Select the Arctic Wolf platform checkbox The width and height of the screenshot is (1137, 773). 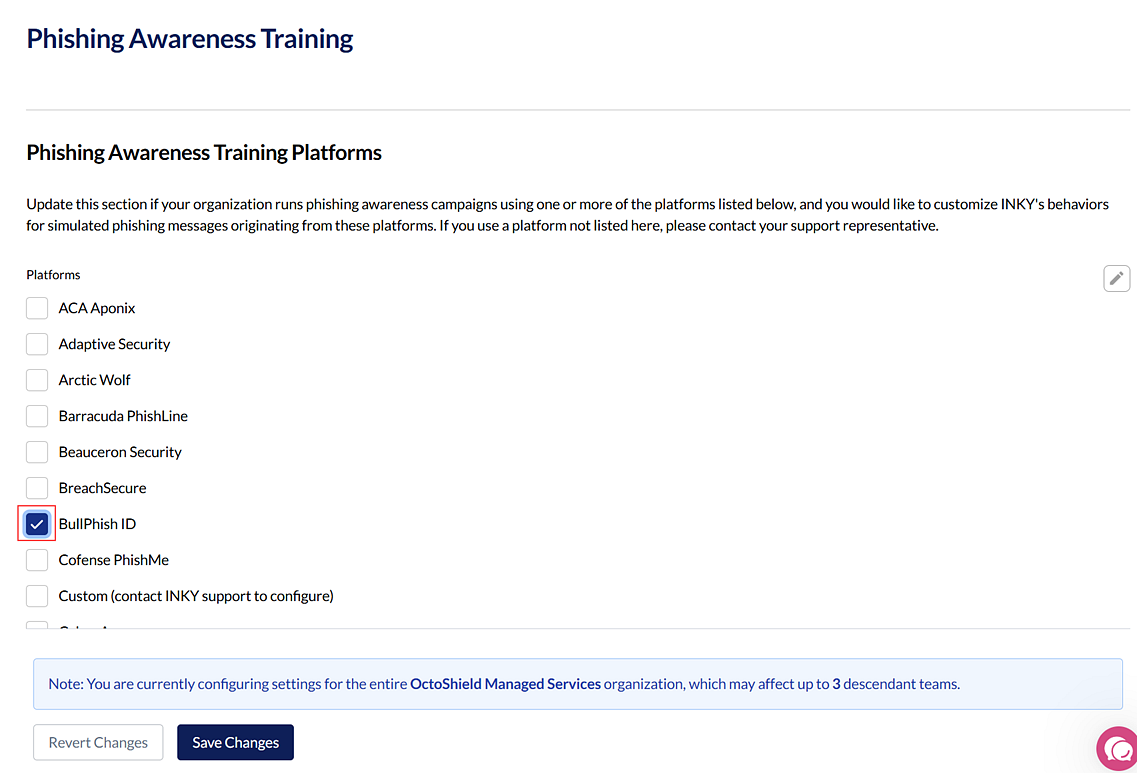pyautogui.click(x=37, y=380)
